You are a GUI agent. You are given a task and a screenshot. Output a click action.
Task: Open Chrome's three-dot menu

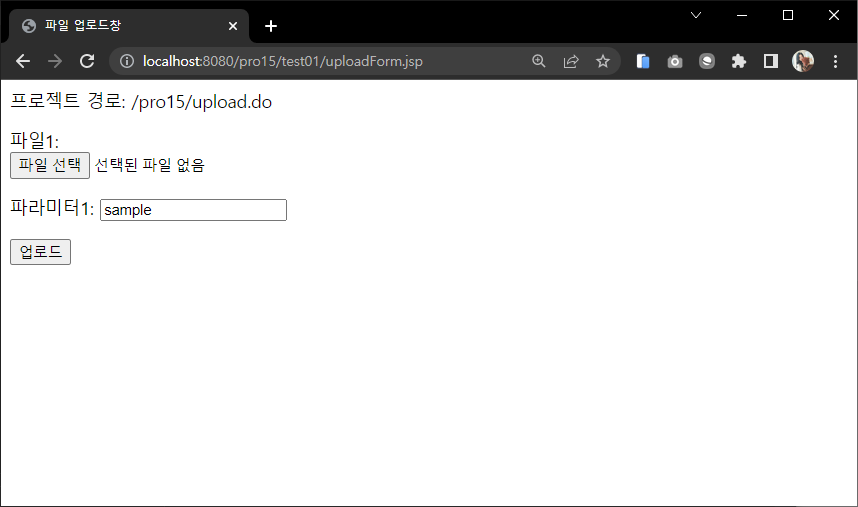(x=836, y=61)
